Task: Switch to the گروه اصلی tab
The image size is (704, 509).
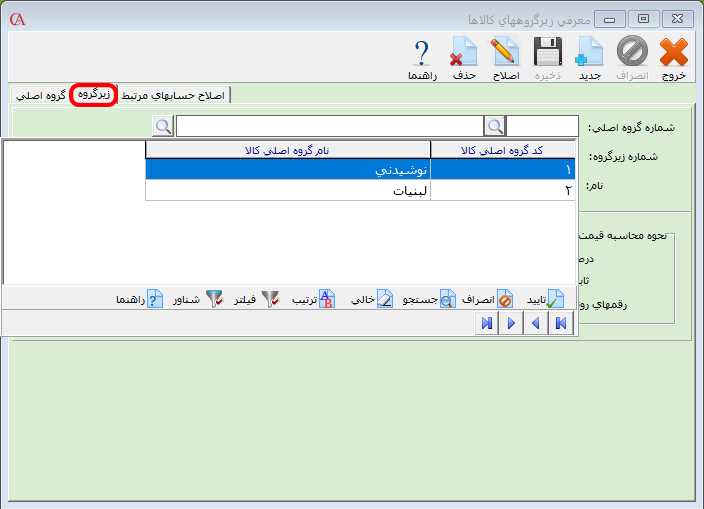Action: pyautogui.click(x=41, y=95)
